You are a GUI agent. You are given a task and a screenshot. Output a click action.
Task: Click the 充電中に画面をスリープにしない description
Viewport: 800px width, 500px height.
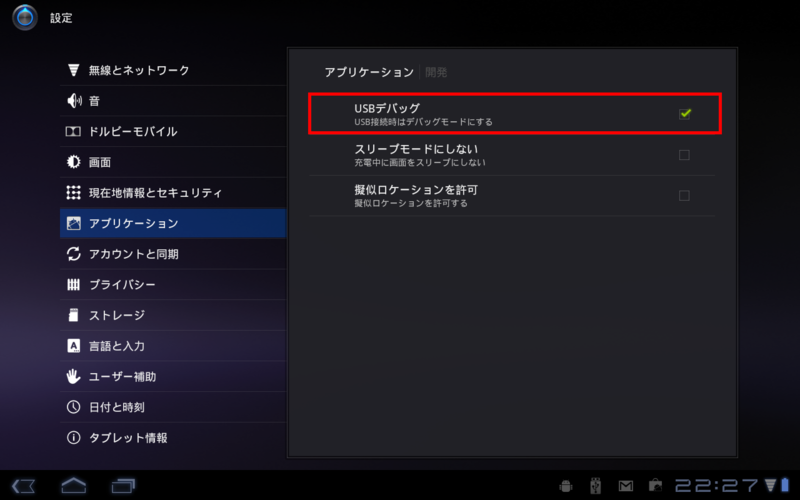[x=420, y=163]
